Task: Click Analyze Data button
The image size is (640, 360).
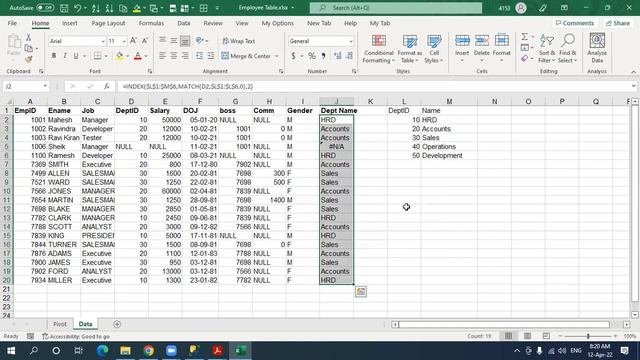Action: click(x=597, y=49)
